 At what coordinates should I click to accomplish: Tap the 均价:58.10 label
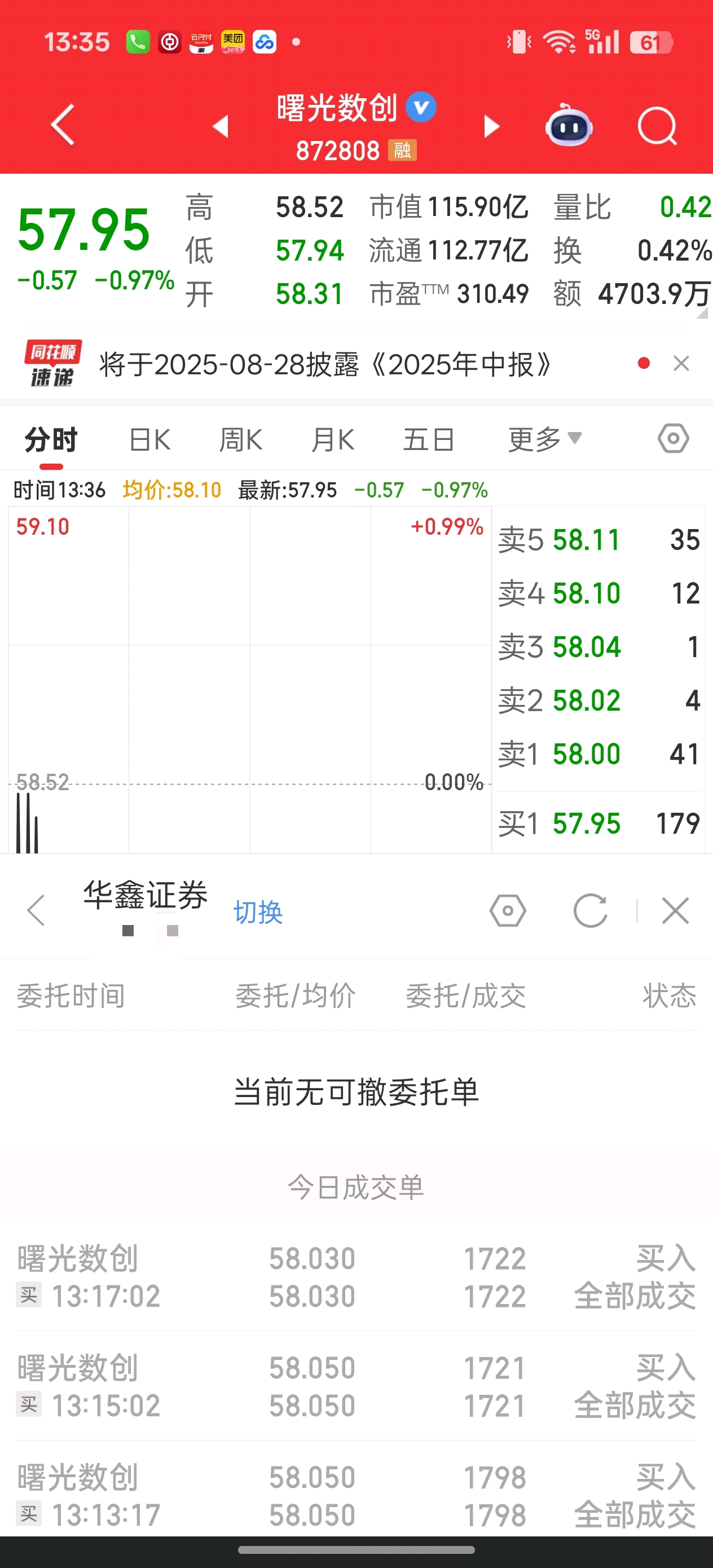(171, 490)
